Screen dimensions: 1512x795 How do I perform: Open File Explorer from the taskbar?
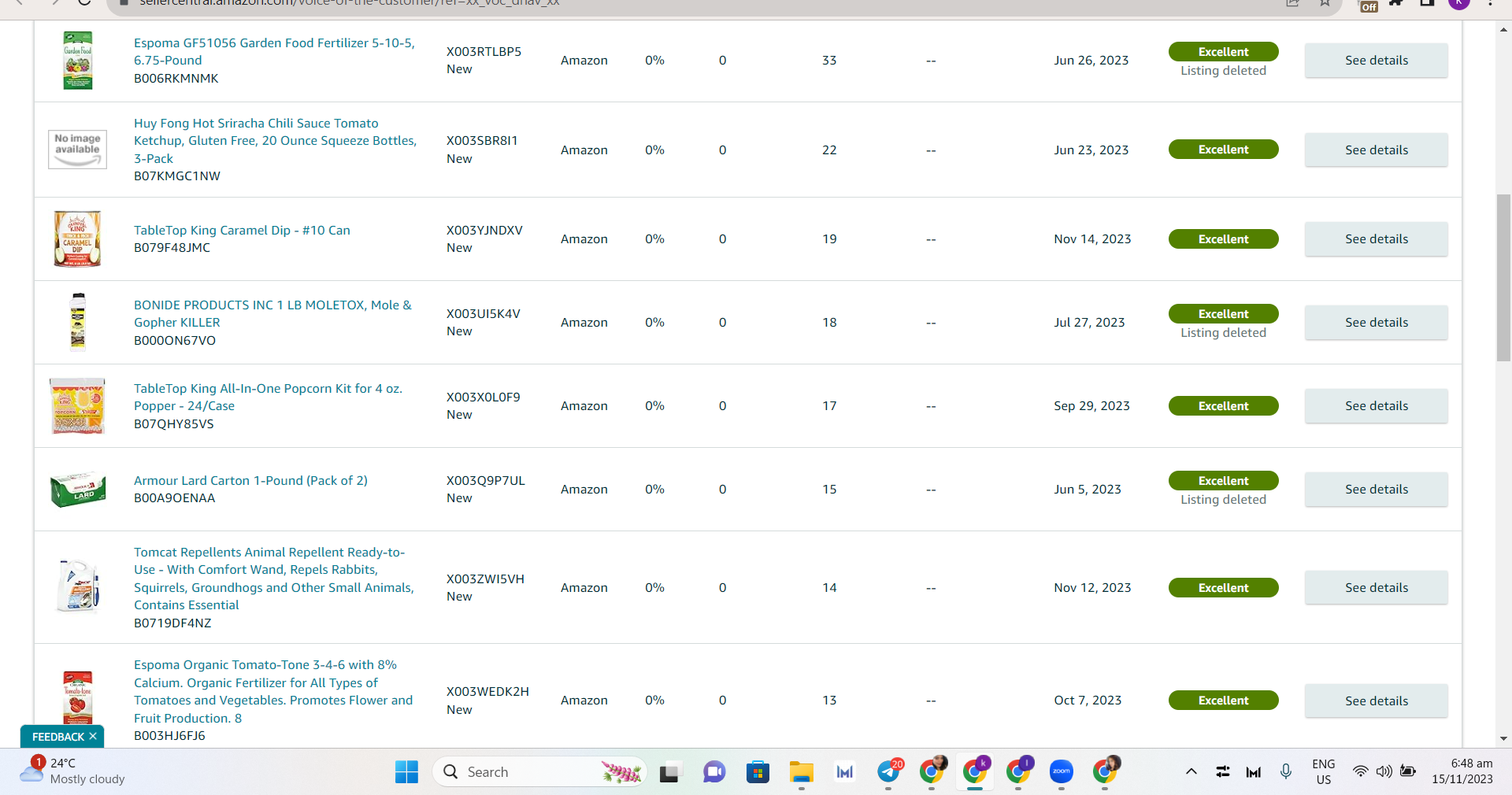(x=802, y=772)
